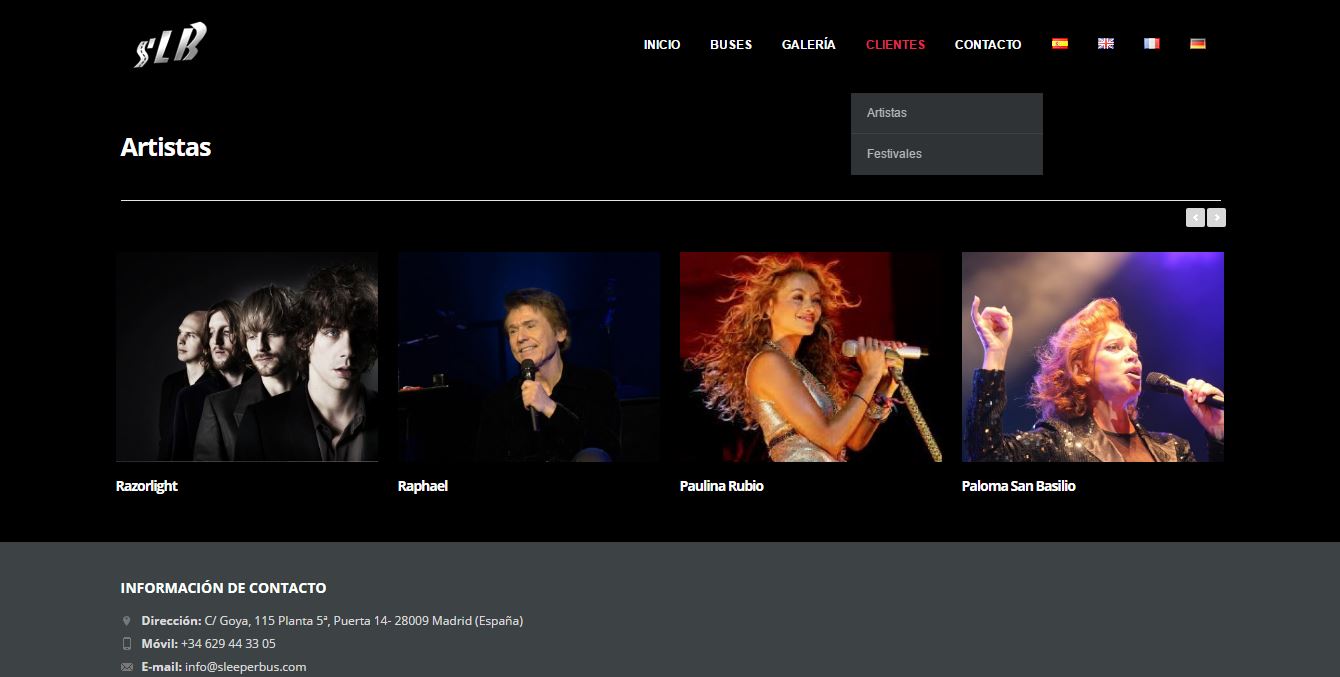
Task: Go to GALERÍA page
Action: click(808, 44)
